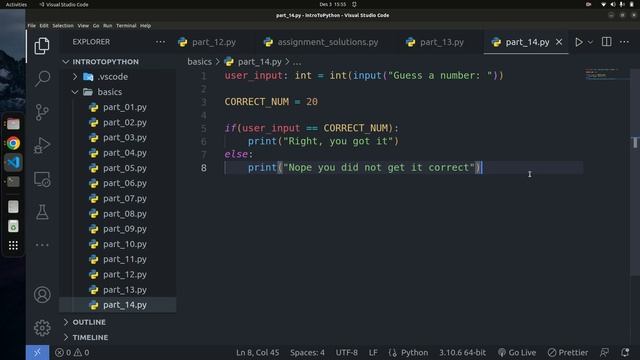Place cursor on CORRECT_NUM = 20 line
The width and height of the screenshot is (640, 360).
(x=271, y=102)
